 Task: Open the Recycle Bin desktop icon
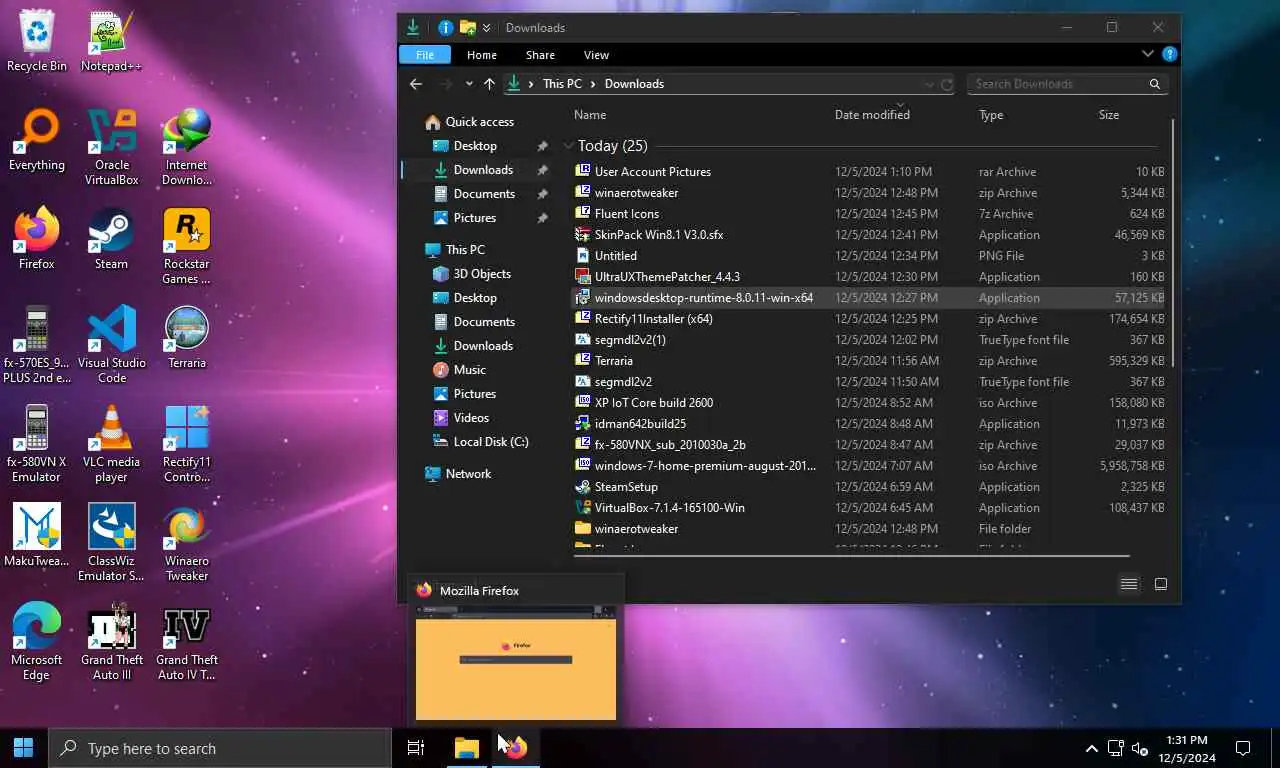click(37, 42)
